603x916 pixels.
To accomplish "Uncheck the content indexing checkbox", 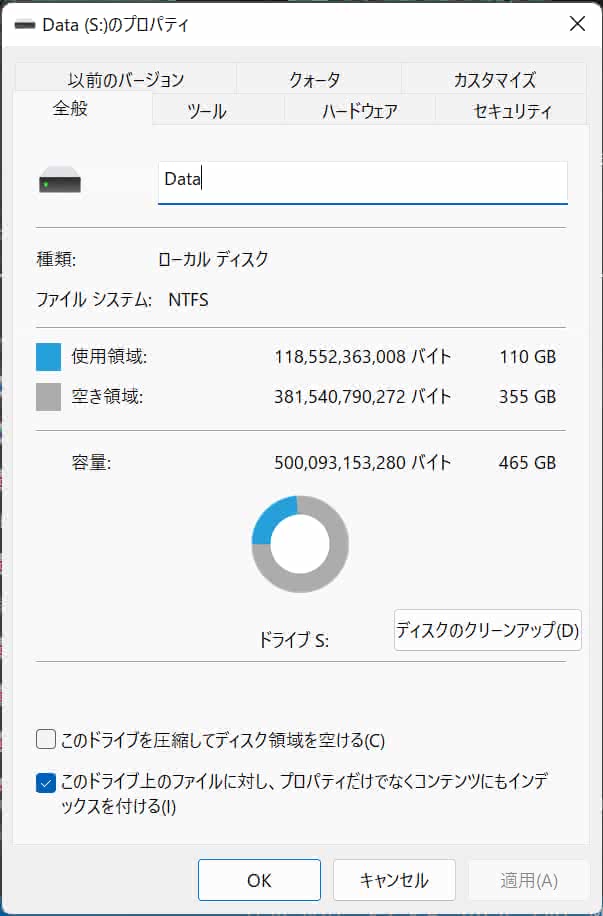I will (46, 783).
